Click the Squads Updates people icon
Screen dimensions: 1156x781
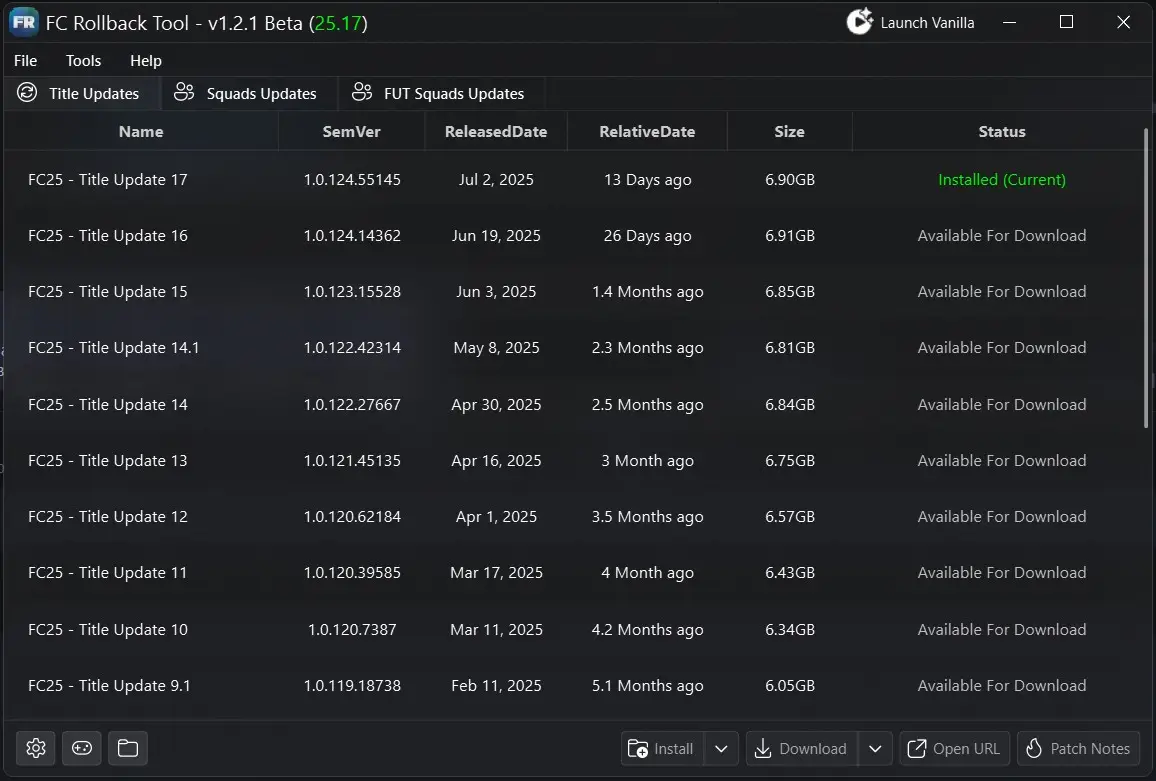click(x=184, y=92)
